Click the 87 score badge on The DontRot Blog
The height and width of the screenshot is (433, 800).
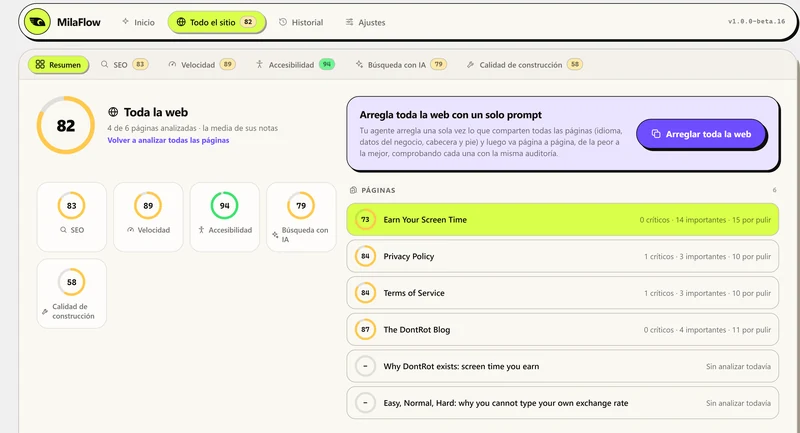tap(365, 329)
